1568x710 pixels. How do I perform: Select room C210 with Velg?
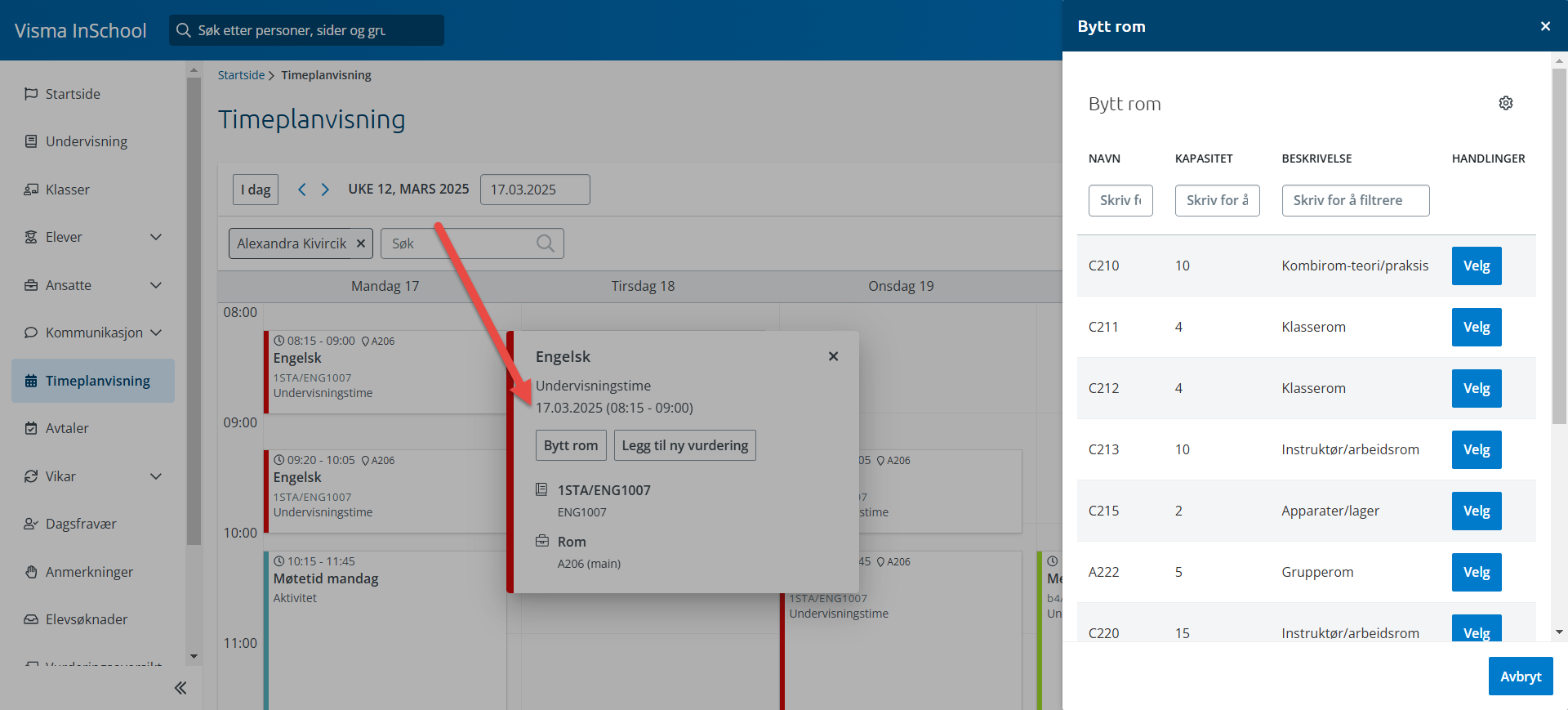1476,266
